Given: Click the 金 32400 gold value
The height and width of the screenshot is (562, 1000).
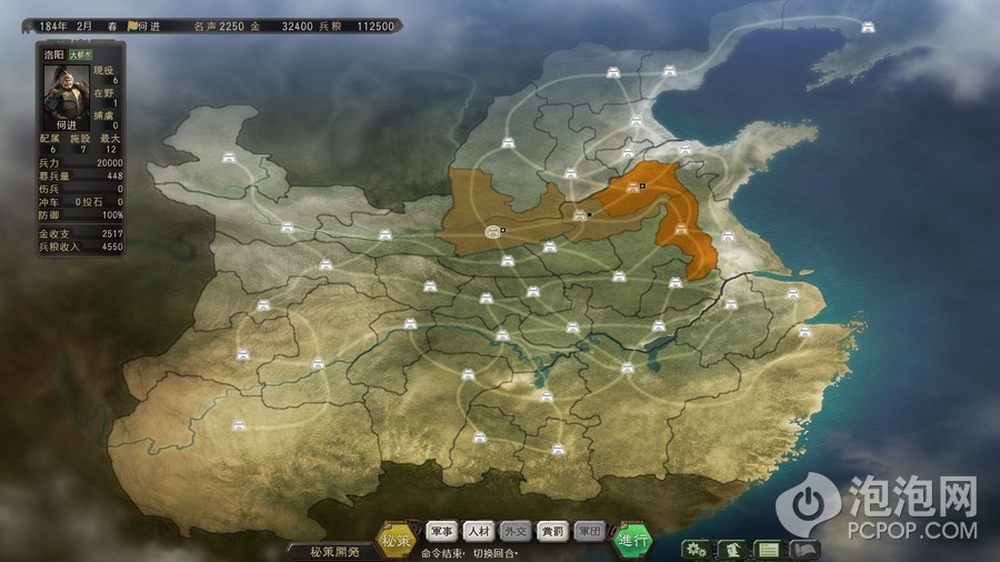Looking at the screenshot, I should (282, 26).
